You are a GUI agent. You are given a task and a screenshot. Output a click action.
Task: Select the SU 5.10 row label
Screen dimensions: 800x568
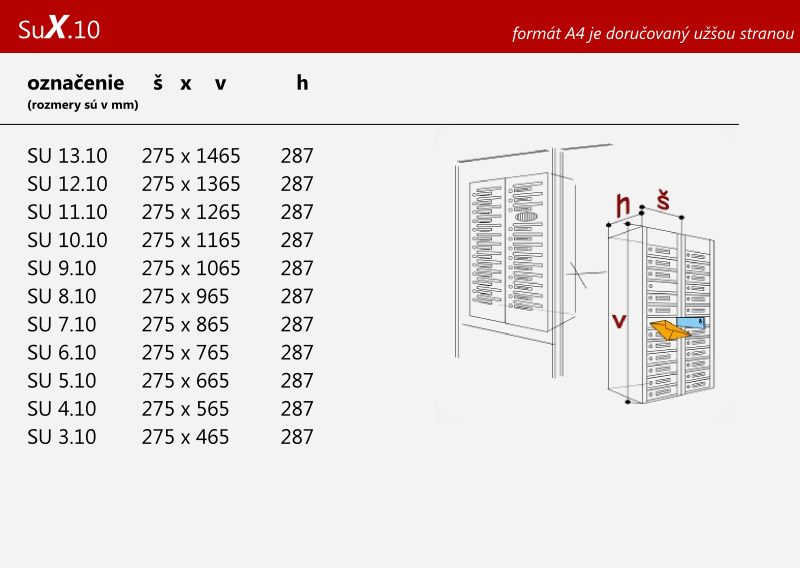[62, 380]
